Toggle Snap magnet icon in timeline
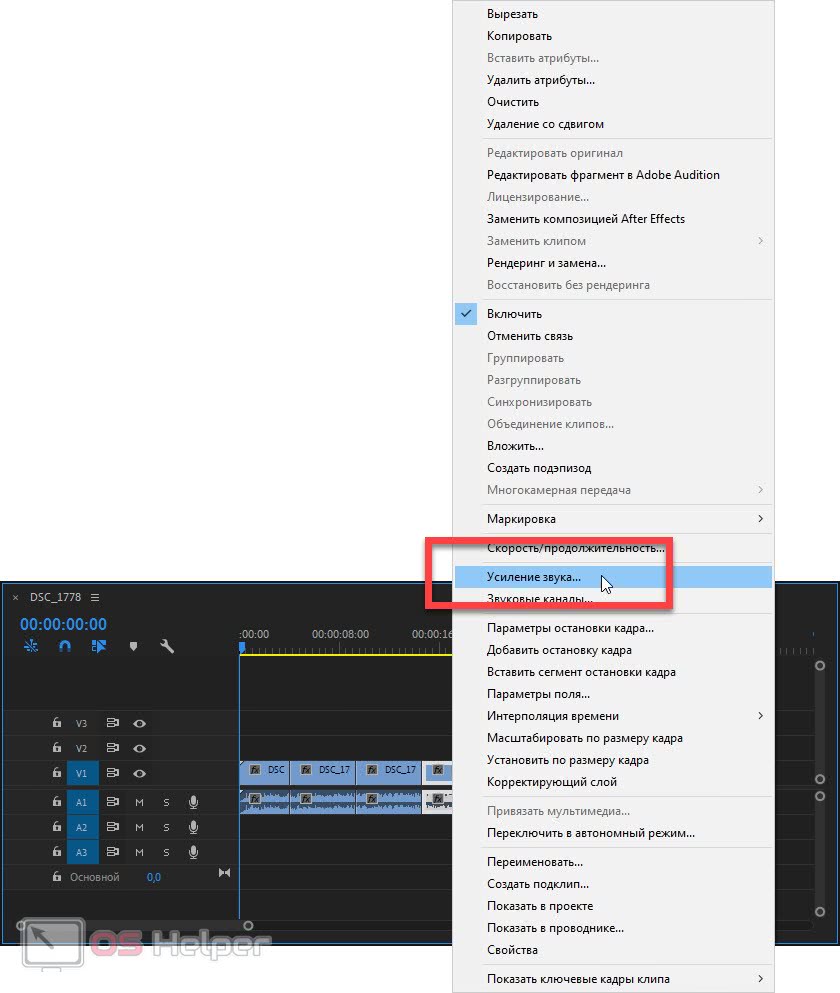The width and height of the screenshot is (840, 993). pyautogui.click(x=65, y=646)
